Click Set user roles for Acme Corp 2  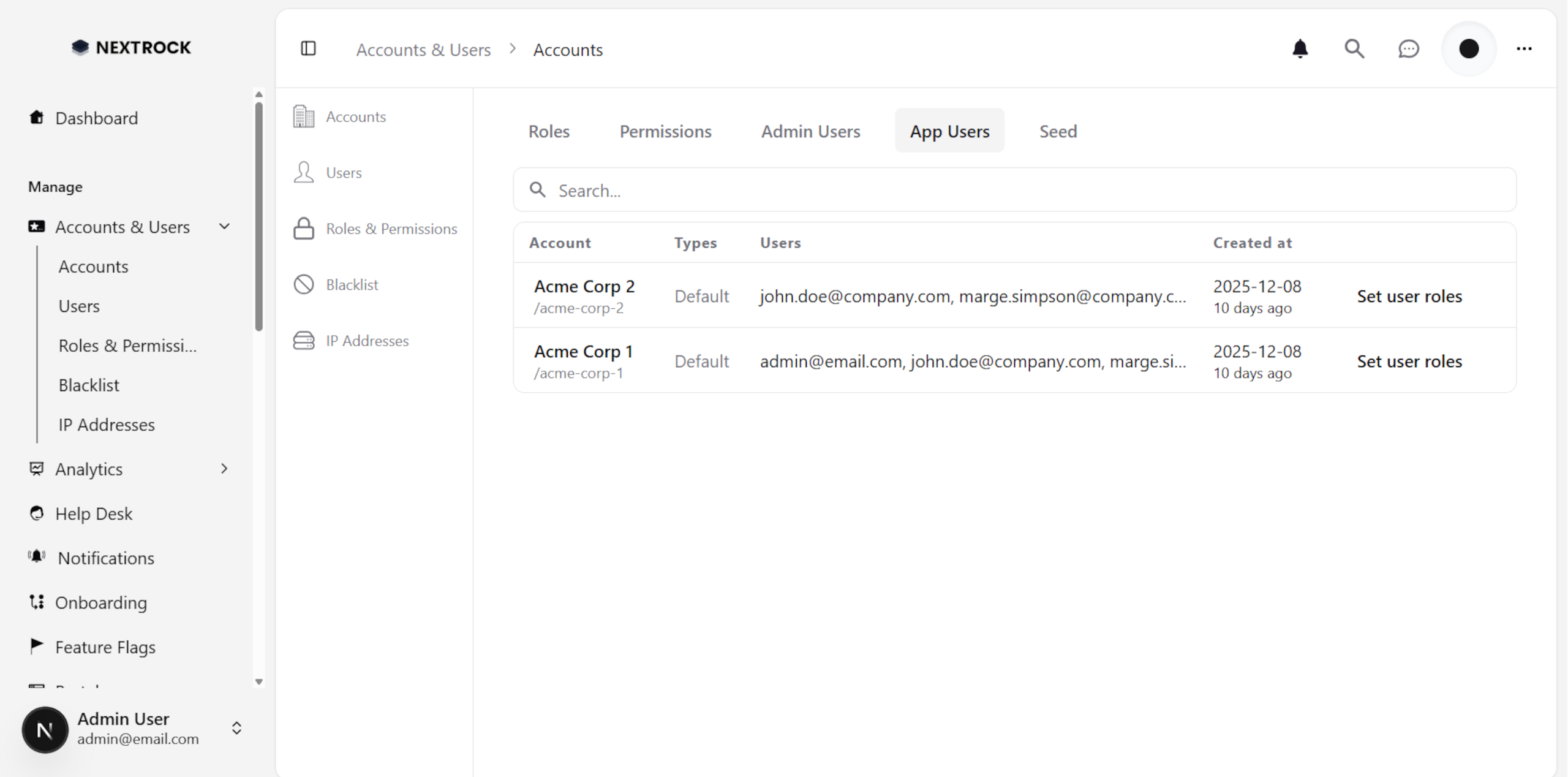(1409, 296)
